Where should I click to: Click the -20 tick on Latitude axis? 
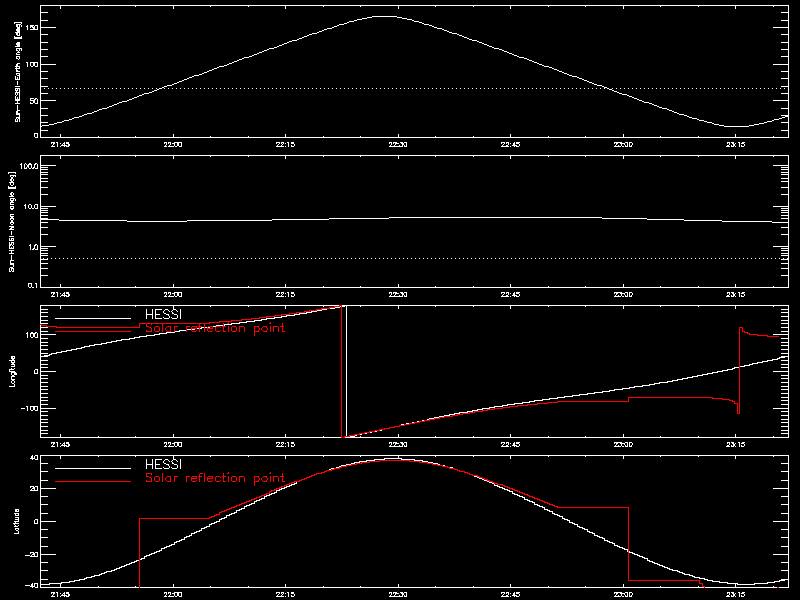[32, 554]
